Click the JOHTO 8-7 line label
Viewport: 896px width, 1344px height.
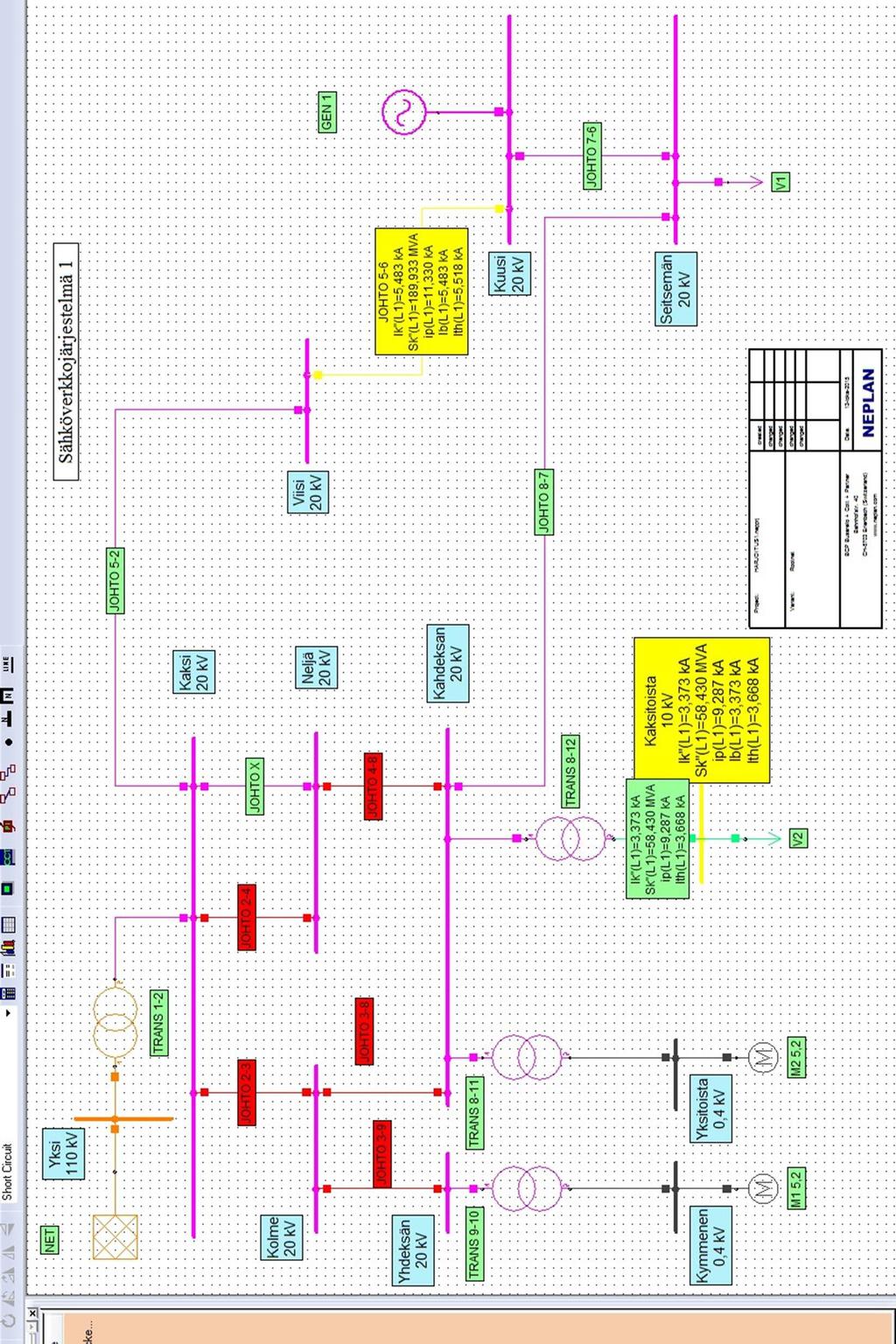(543, 501)
